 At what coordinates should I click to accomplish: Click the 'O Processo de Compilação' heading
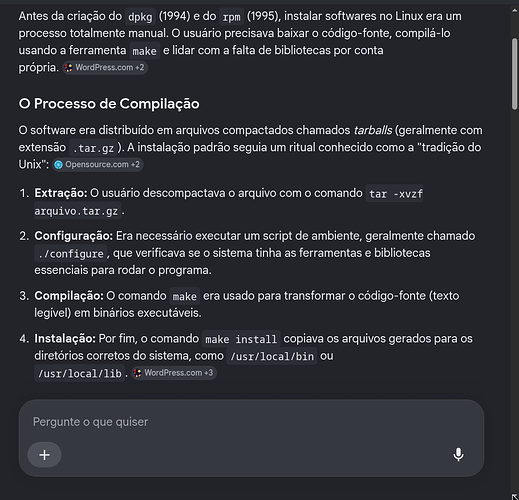(x=109, y=104)
